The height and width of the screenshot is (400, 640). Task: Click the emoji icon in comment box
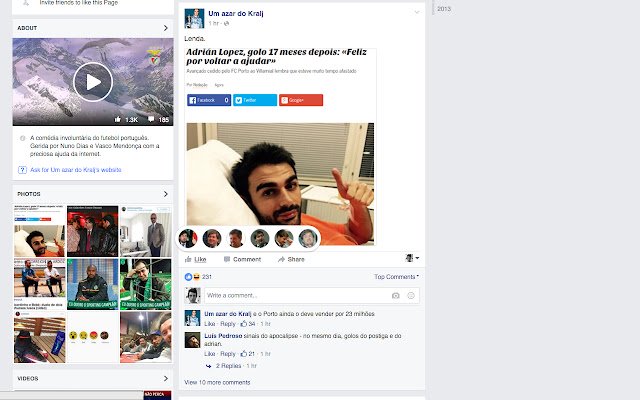point(411,296)
